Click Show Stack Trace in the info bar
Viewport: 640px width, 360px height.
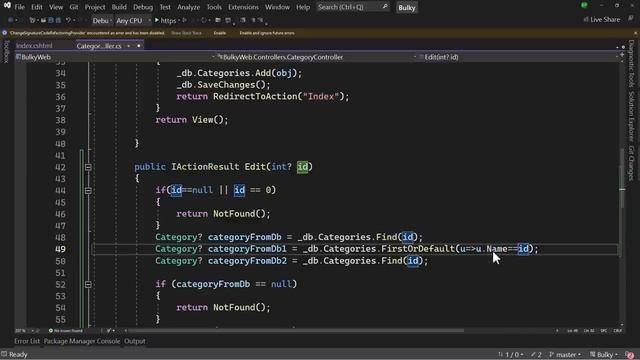(x=187, y=33)
